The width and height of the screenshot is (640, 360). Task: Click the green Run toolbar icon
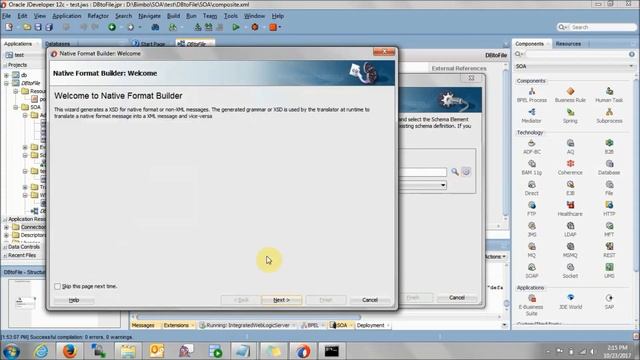tap(236, 27)
